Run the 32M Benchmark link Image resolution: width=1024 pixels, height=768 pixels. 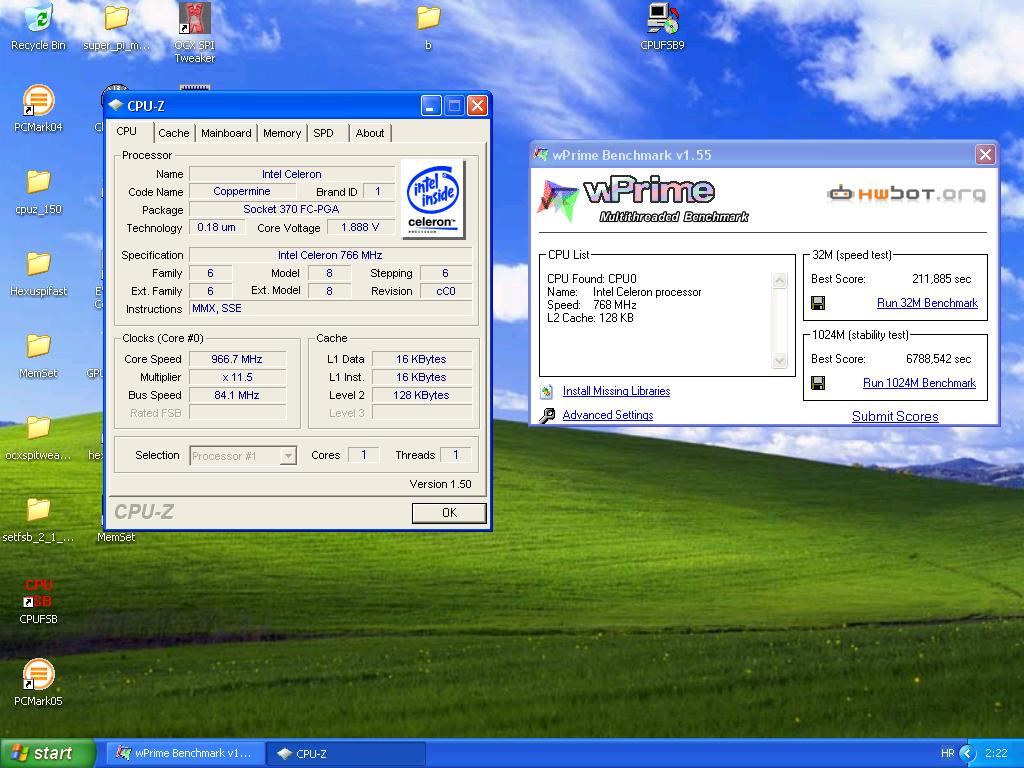[927, 303]
